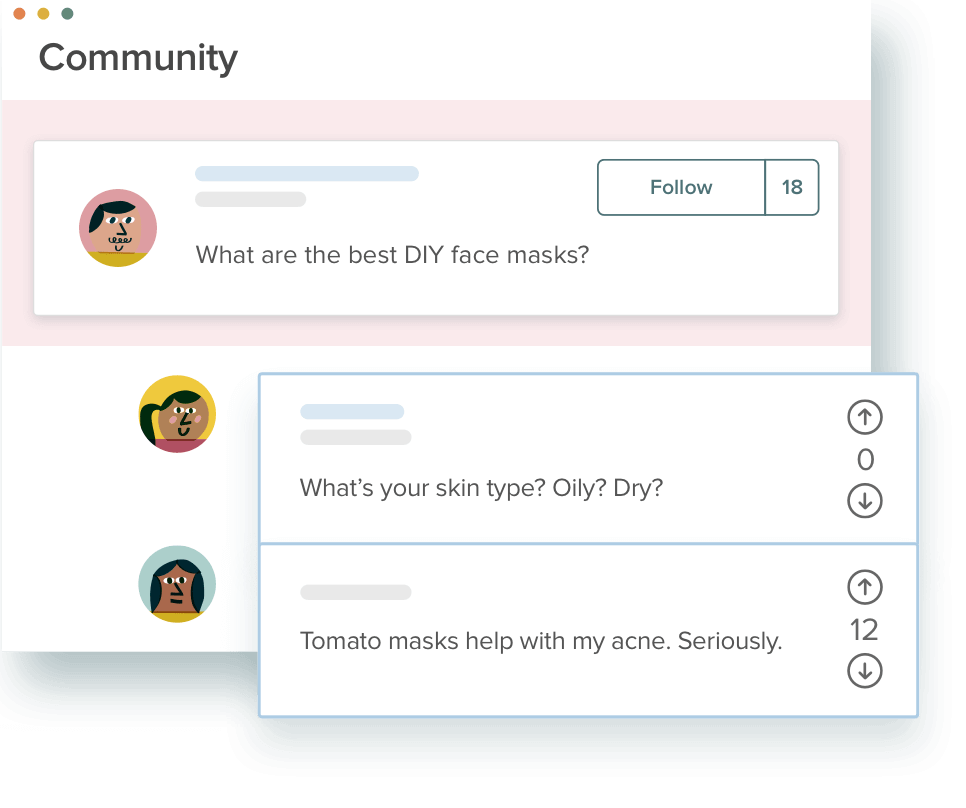Upvote the skin type reply
The width and height of the screenshot is (966, 808).
(x=864, y=417)
